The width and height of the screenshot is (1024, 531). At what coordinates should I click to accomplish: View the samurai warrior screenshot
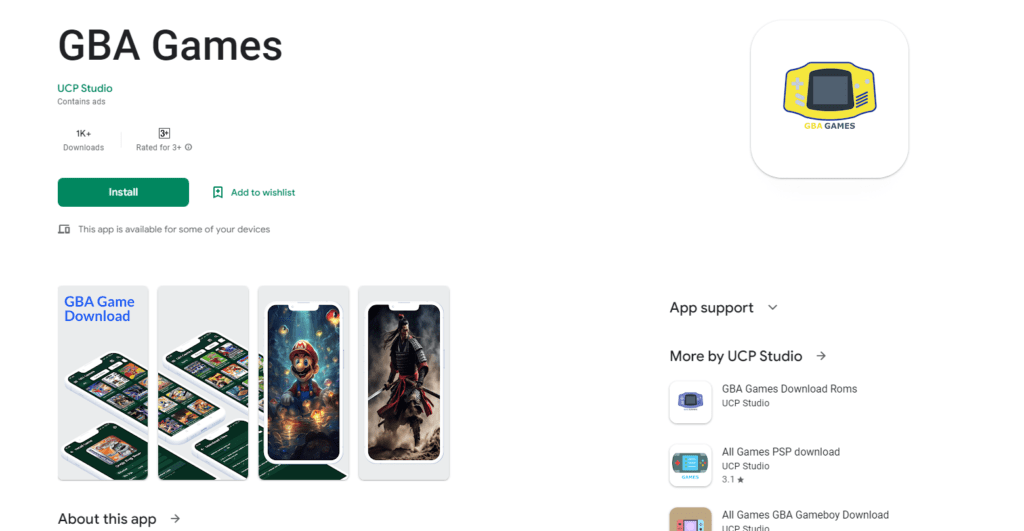pyautogui.click(x=404, y=383)
